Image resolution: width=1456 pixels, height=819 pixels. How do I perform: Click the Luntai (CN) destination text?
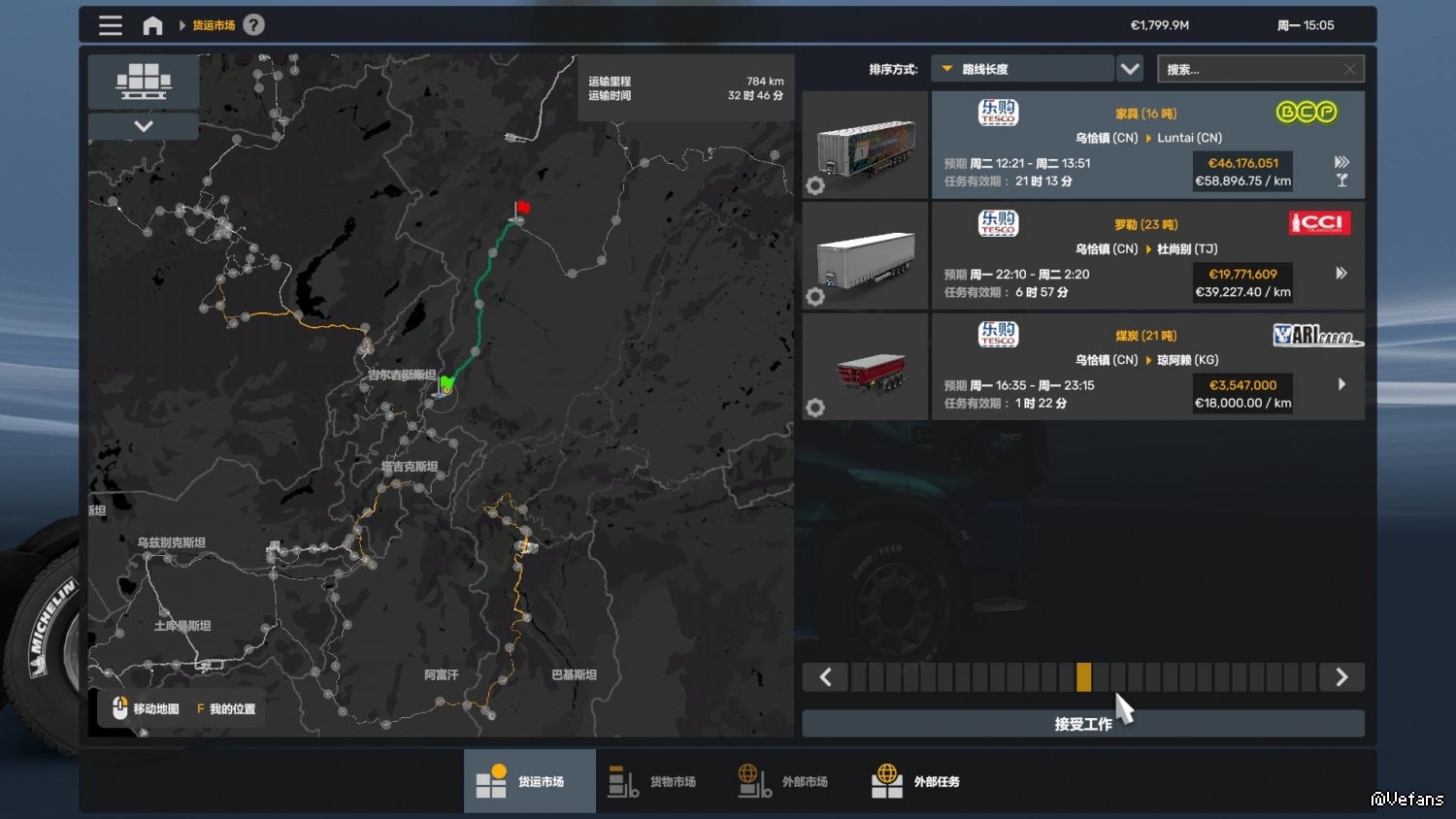point(1190,138)
